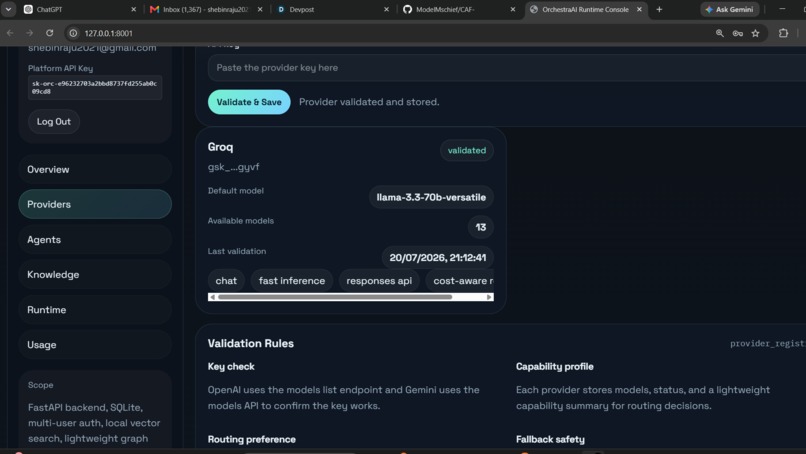Screen dimensions: 806x454
Task: Click the 'Key check' heading
Action: click(231, 367)
